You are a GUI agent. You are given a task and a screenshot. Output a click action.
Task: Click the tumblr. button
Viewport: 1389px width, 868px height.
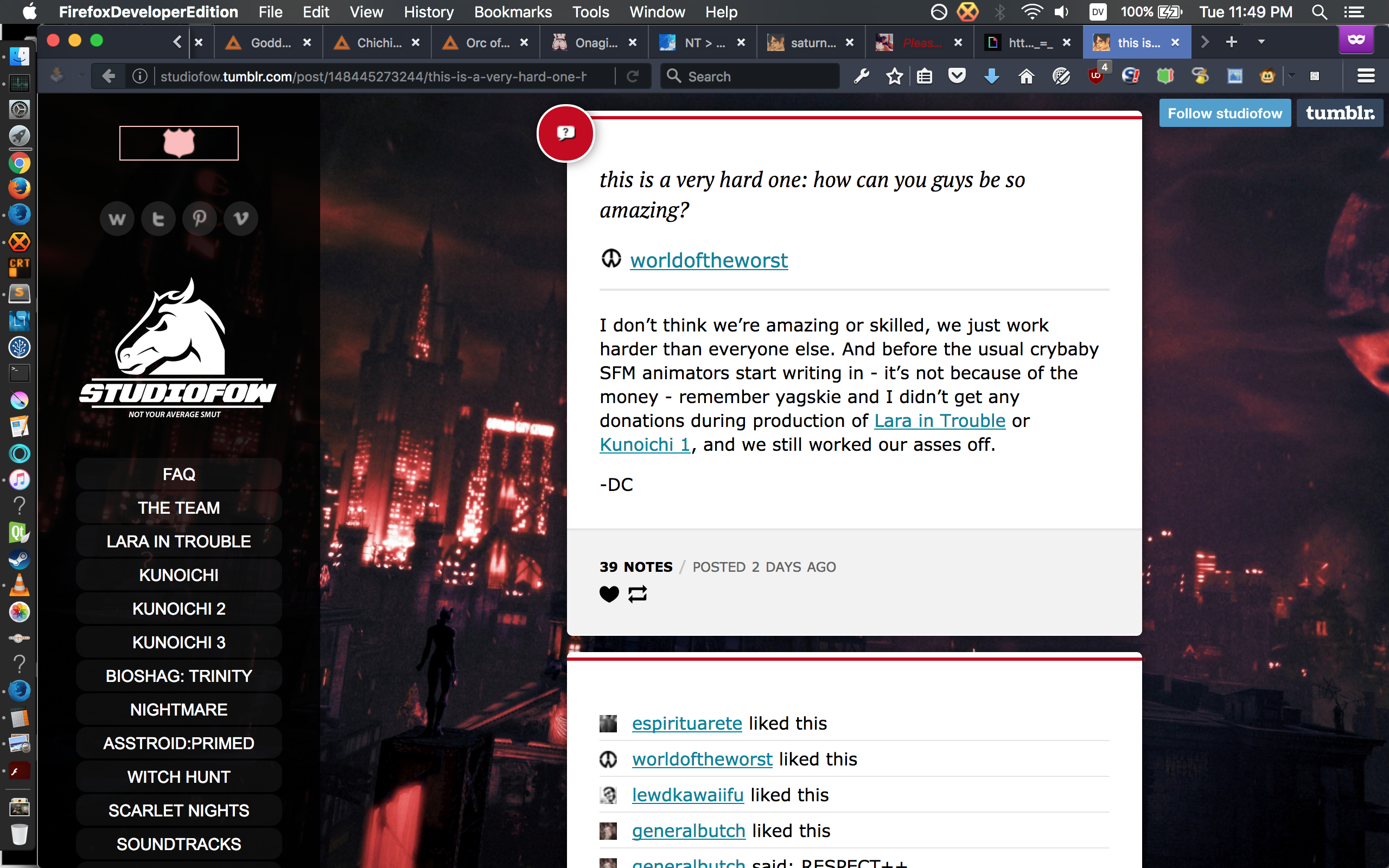1340,113
